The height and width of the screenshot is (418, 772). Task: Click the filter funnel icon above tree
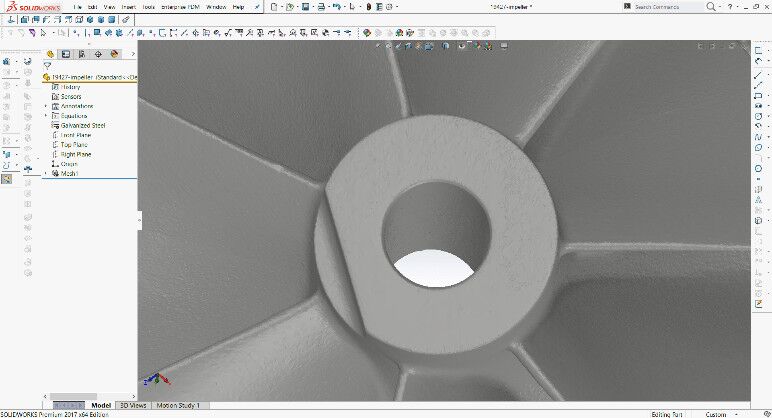point(47,65)
